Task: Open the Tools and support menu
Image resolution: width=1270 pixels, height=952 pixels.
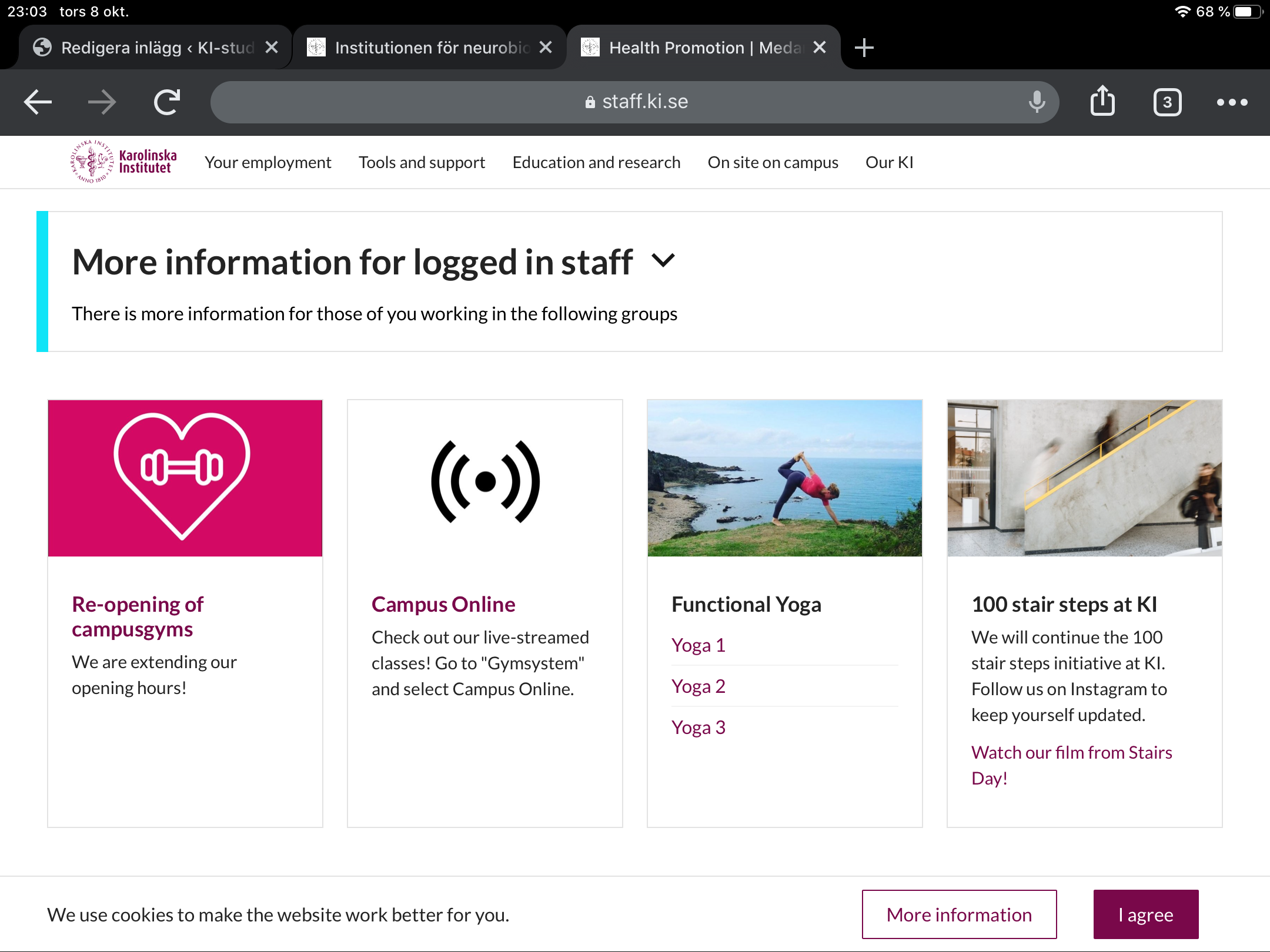Action: pyautogui.click(x=422, y=162)
